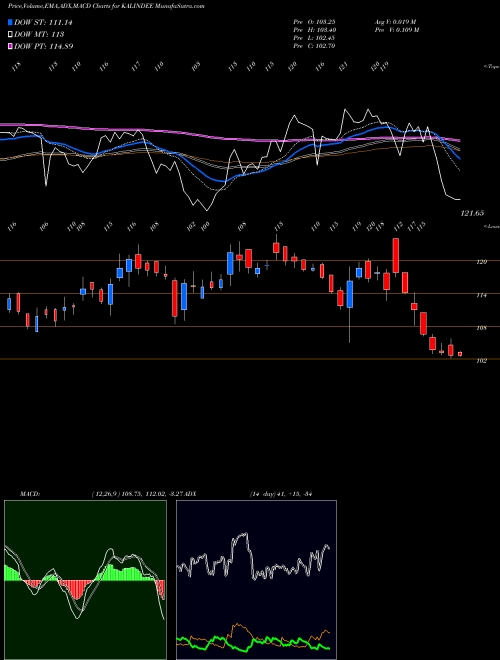Click the 'Pre L: 102.45' value
Screen dimensions: 500x660
(x=314, y=38)
